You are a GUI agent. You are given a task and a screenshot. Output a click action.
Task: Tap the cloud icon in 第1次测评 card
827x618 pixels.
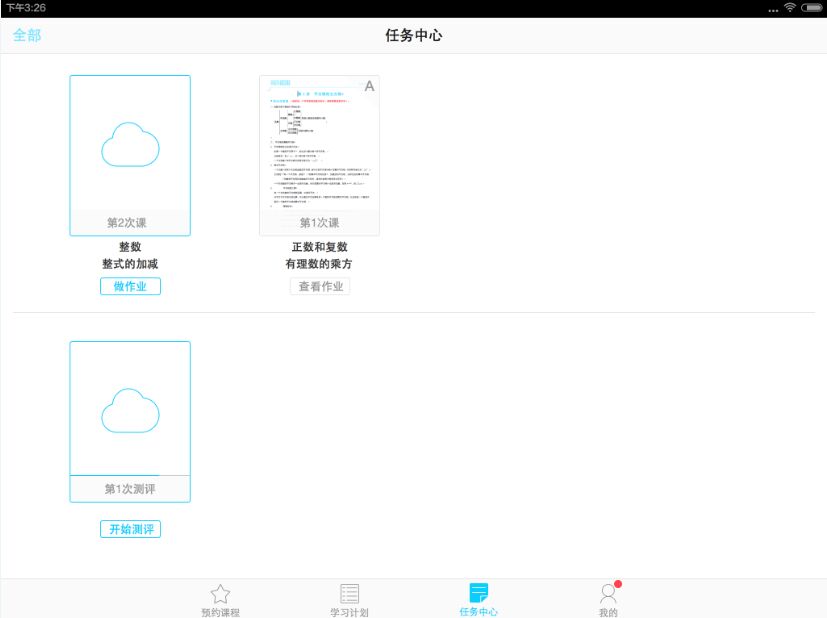click(130, 411)
